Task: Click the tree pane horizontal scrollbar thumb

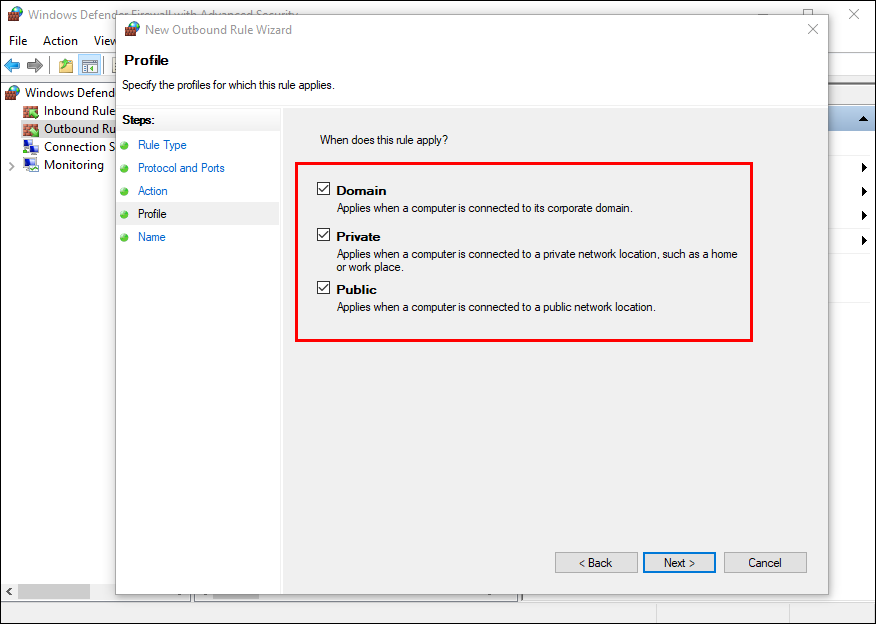Action: pos(54,590)
